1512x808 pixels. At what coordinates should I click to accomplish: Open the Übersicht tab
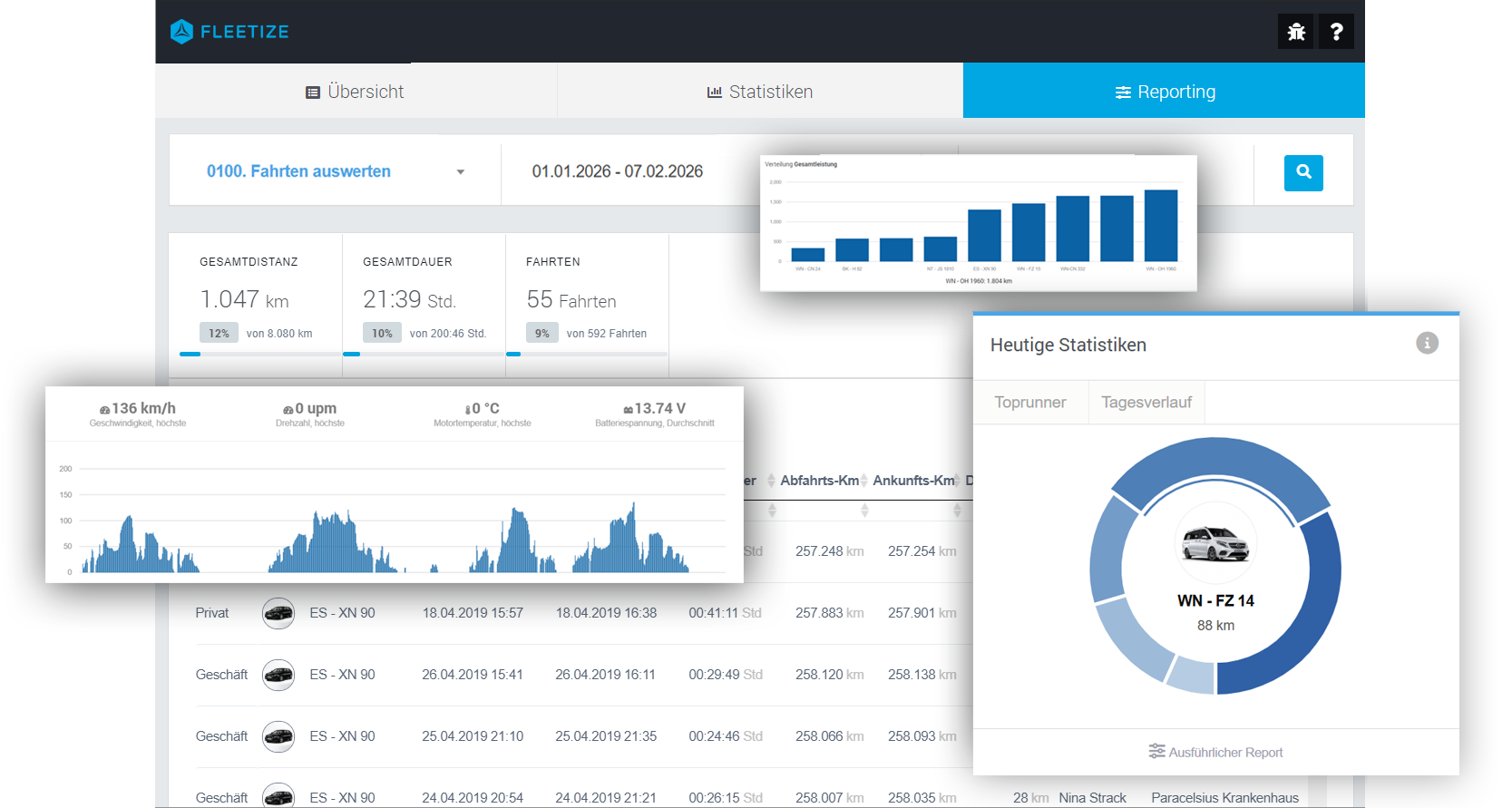tap(356, 92)
